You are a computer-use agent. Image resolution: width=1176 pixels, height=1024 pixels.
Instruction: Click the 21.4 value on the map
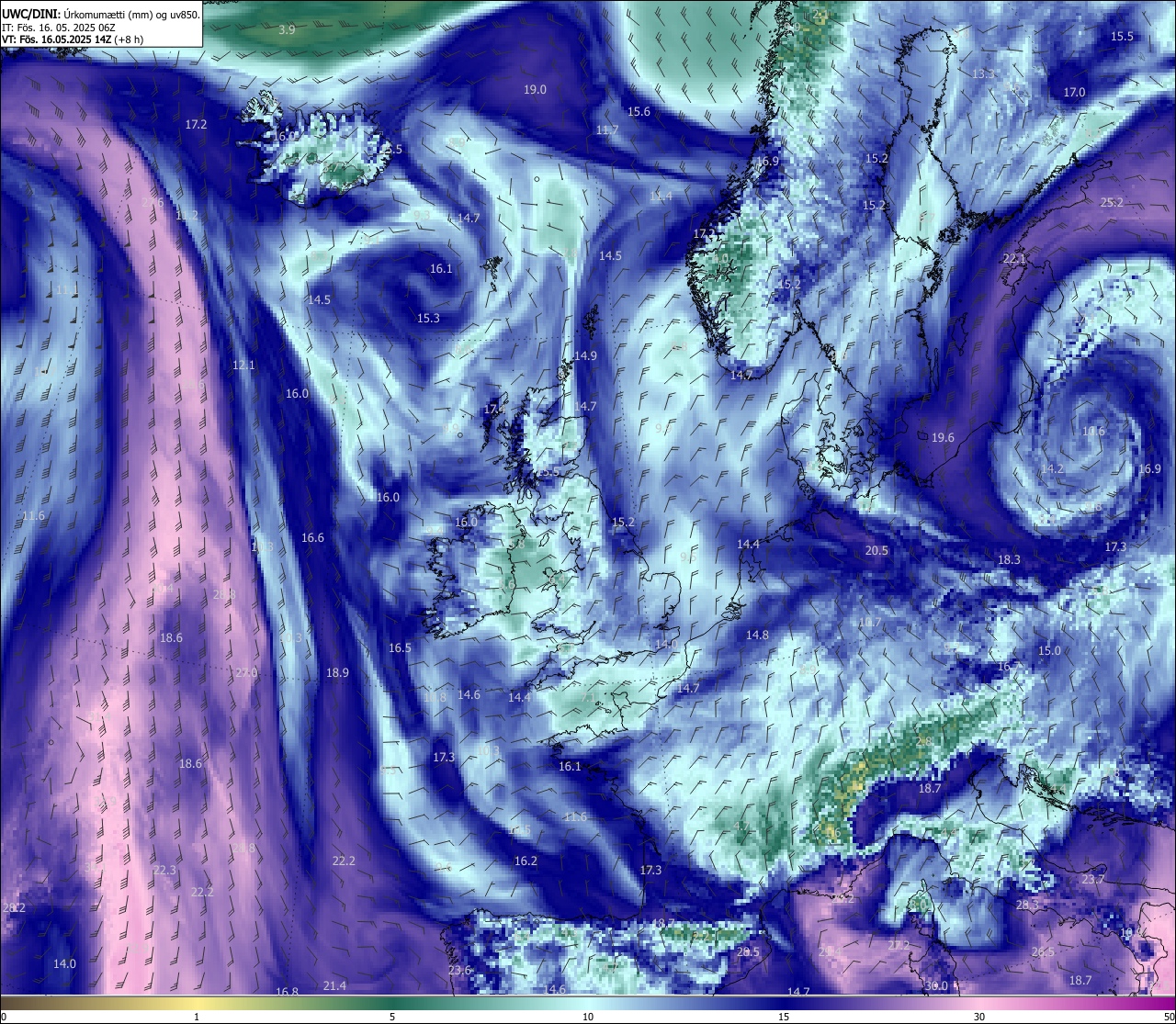click(x=335, y=986)
